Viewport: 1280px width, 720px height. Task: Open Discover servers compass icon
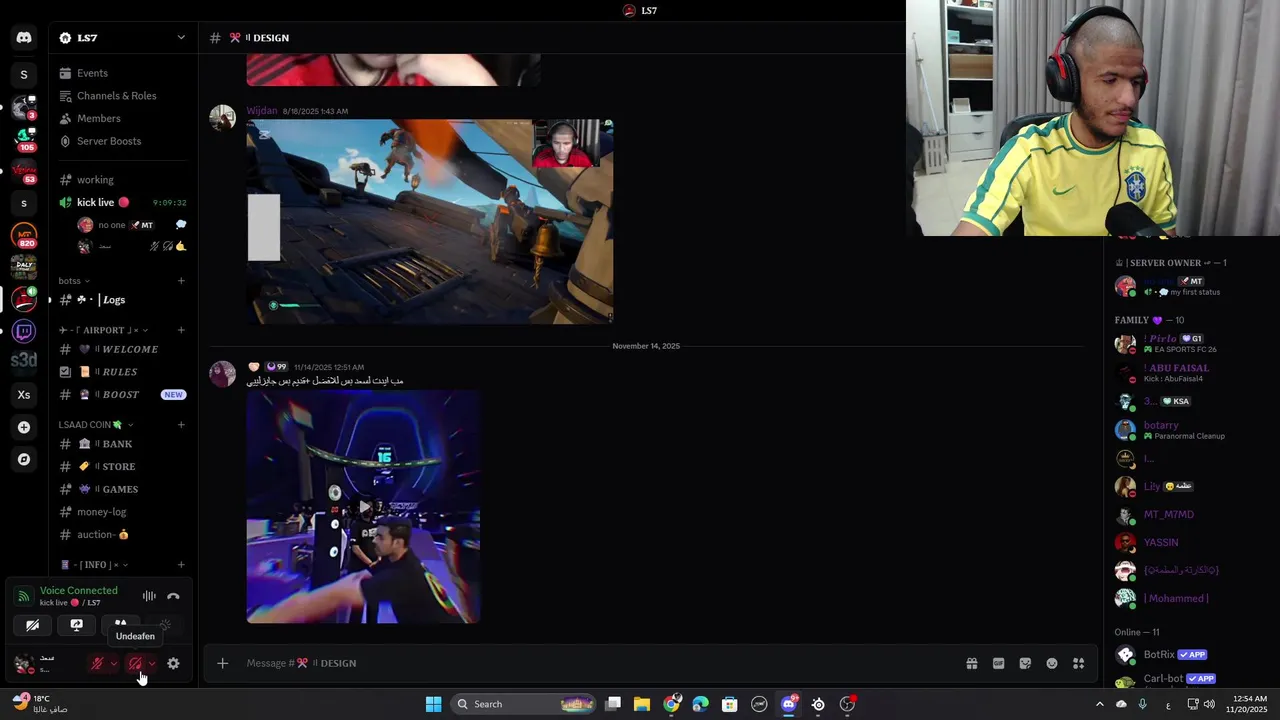[24, 459]
